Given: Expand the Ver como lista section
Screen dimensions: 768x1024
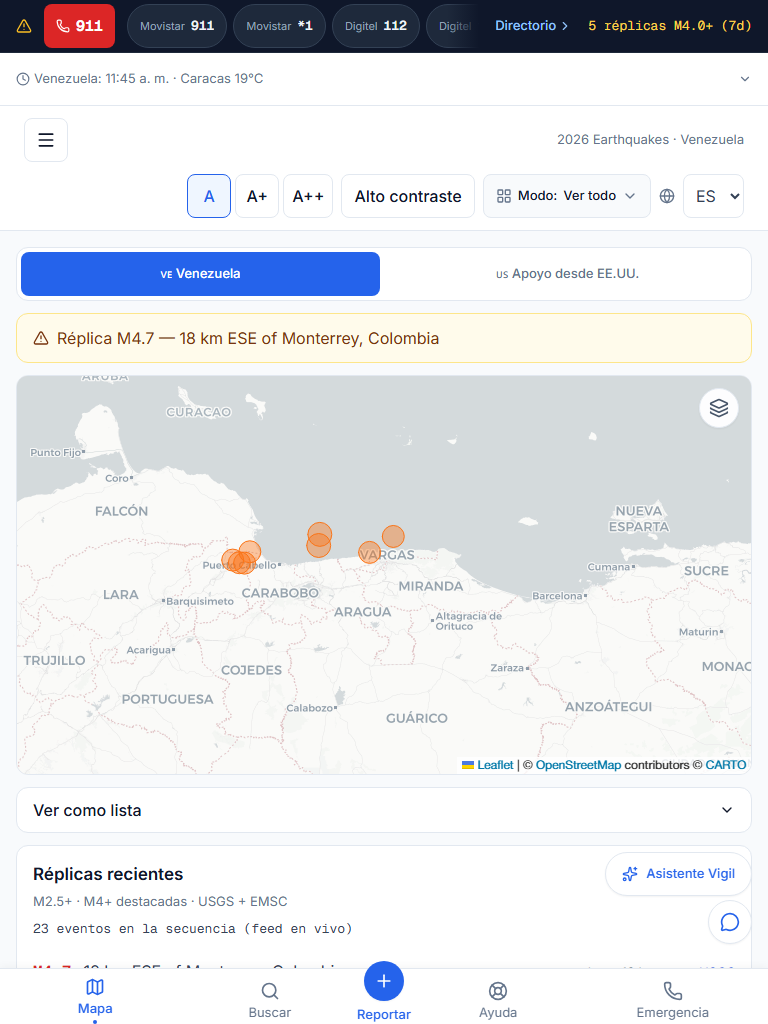Looking at the screenshot, I should [383, 810].
